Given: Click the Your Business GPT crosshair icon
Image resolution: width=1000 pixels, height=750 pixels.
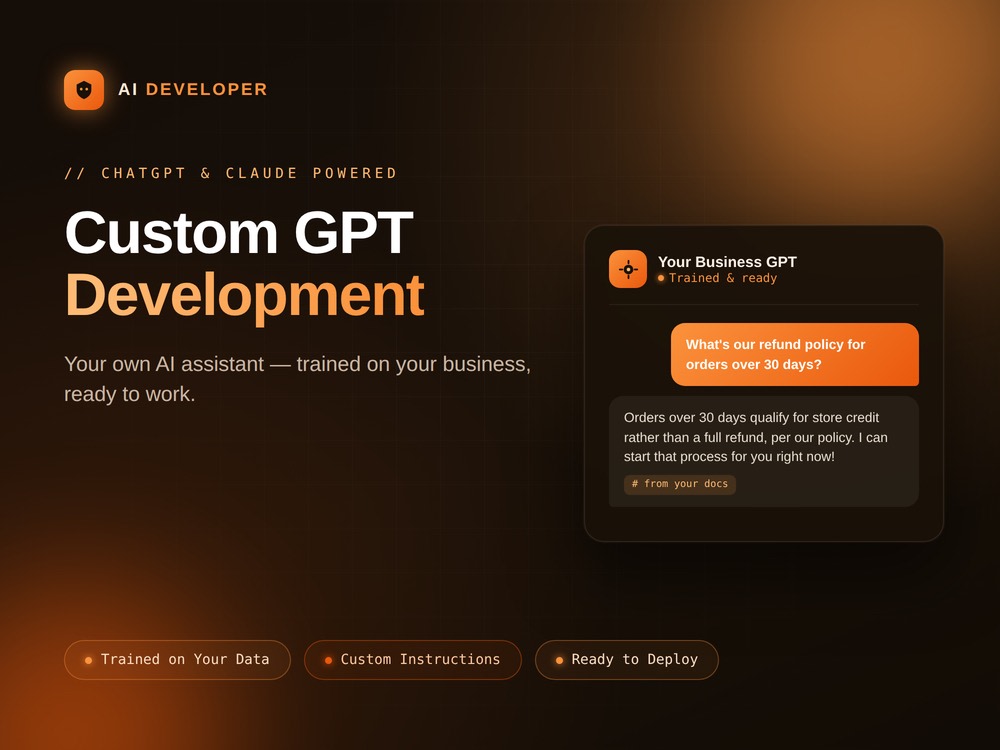Looking at the screenshot, I should coord(628,269).
